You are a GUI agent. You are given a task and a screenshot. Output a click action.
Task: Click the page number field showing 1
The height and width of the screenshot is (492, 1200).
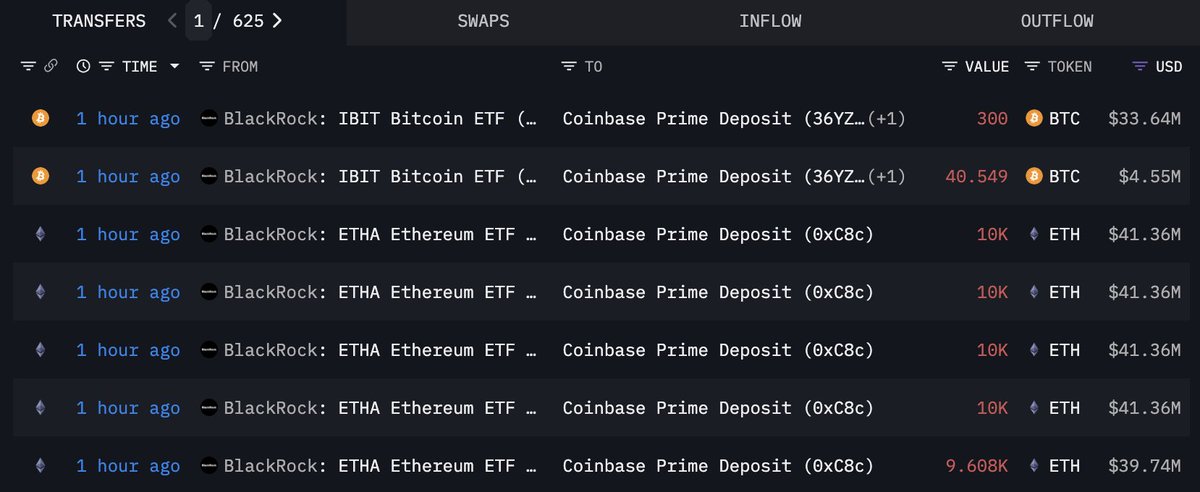(198, 21)
